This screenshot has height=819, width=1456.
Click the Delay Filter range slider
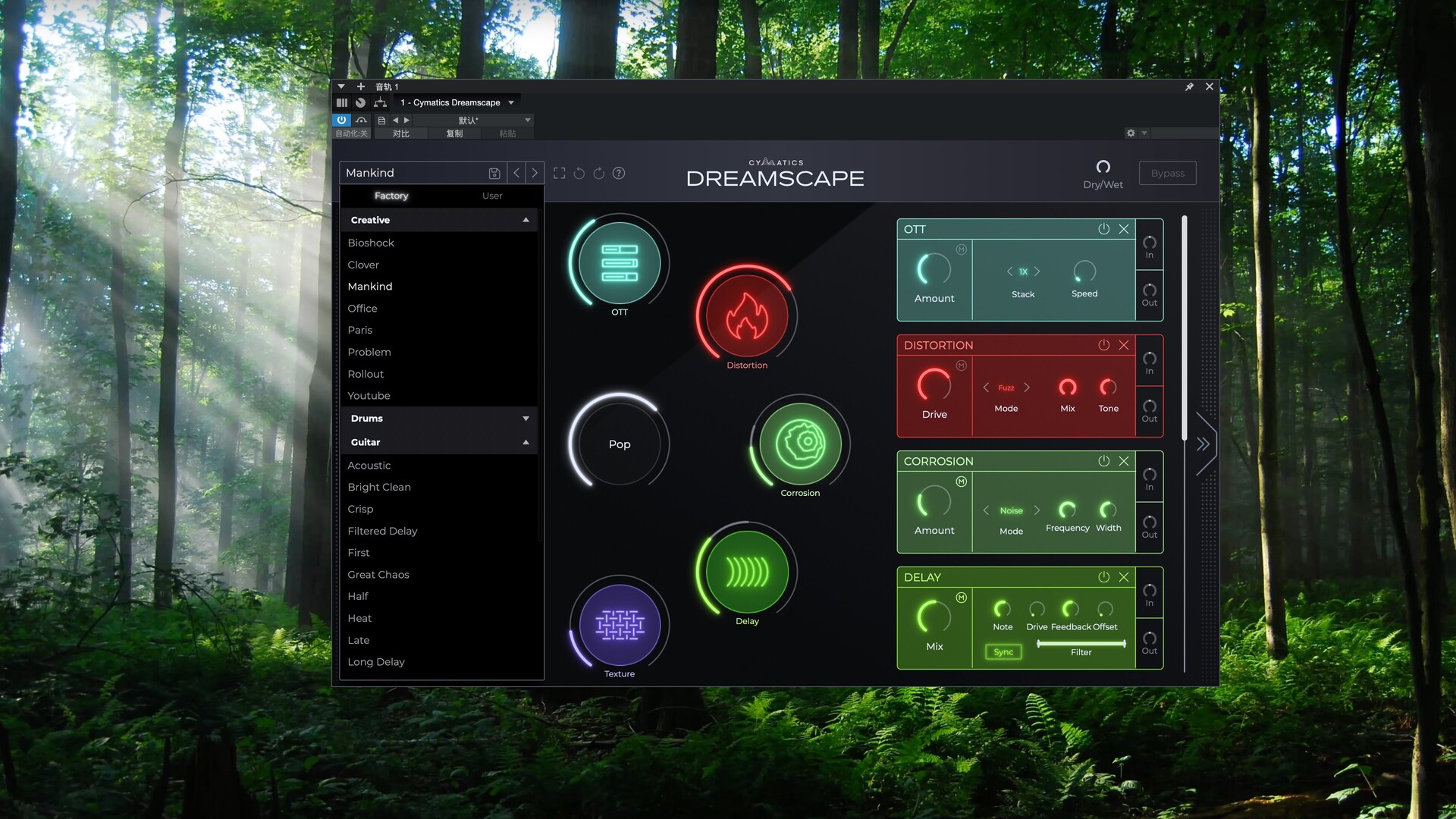(x=1081, y=643)
